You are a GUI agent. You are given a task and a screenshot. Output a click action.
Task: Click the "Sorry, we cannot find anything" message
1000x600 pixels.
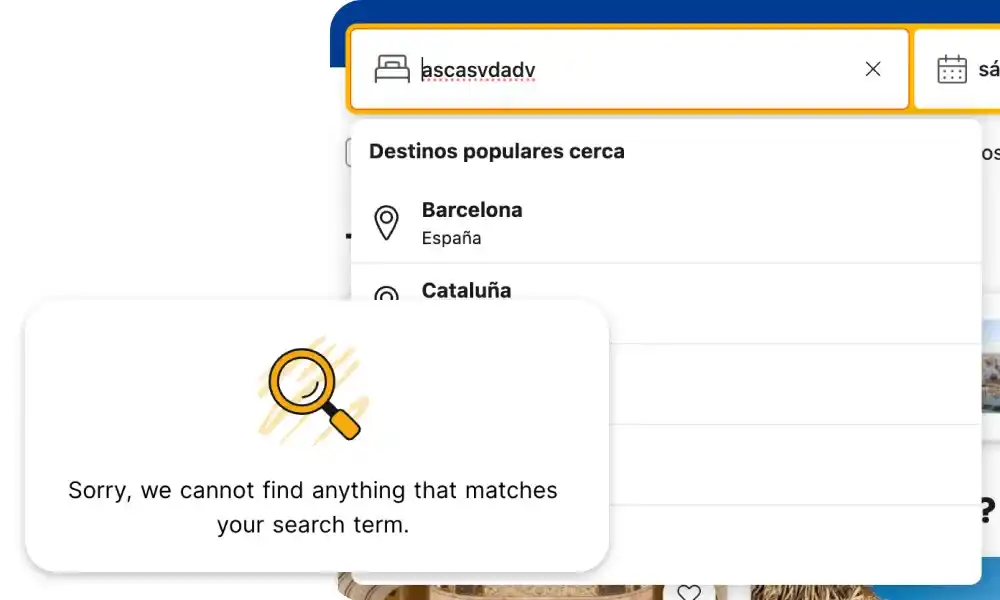click(x=313, y=507)
